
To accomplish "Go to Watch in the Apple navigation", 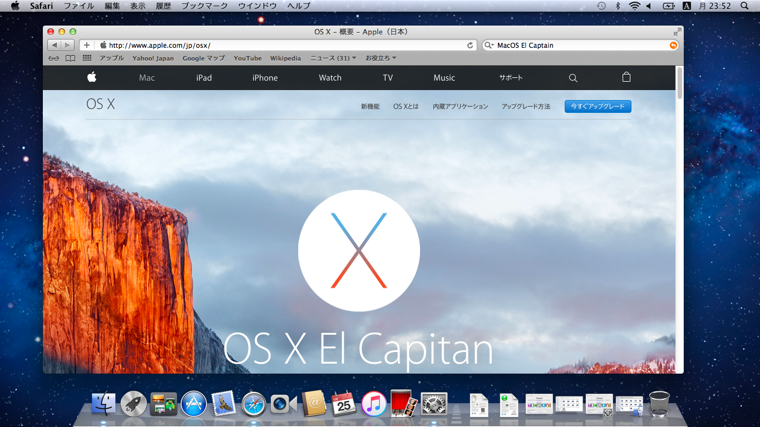I will [330, 78].
